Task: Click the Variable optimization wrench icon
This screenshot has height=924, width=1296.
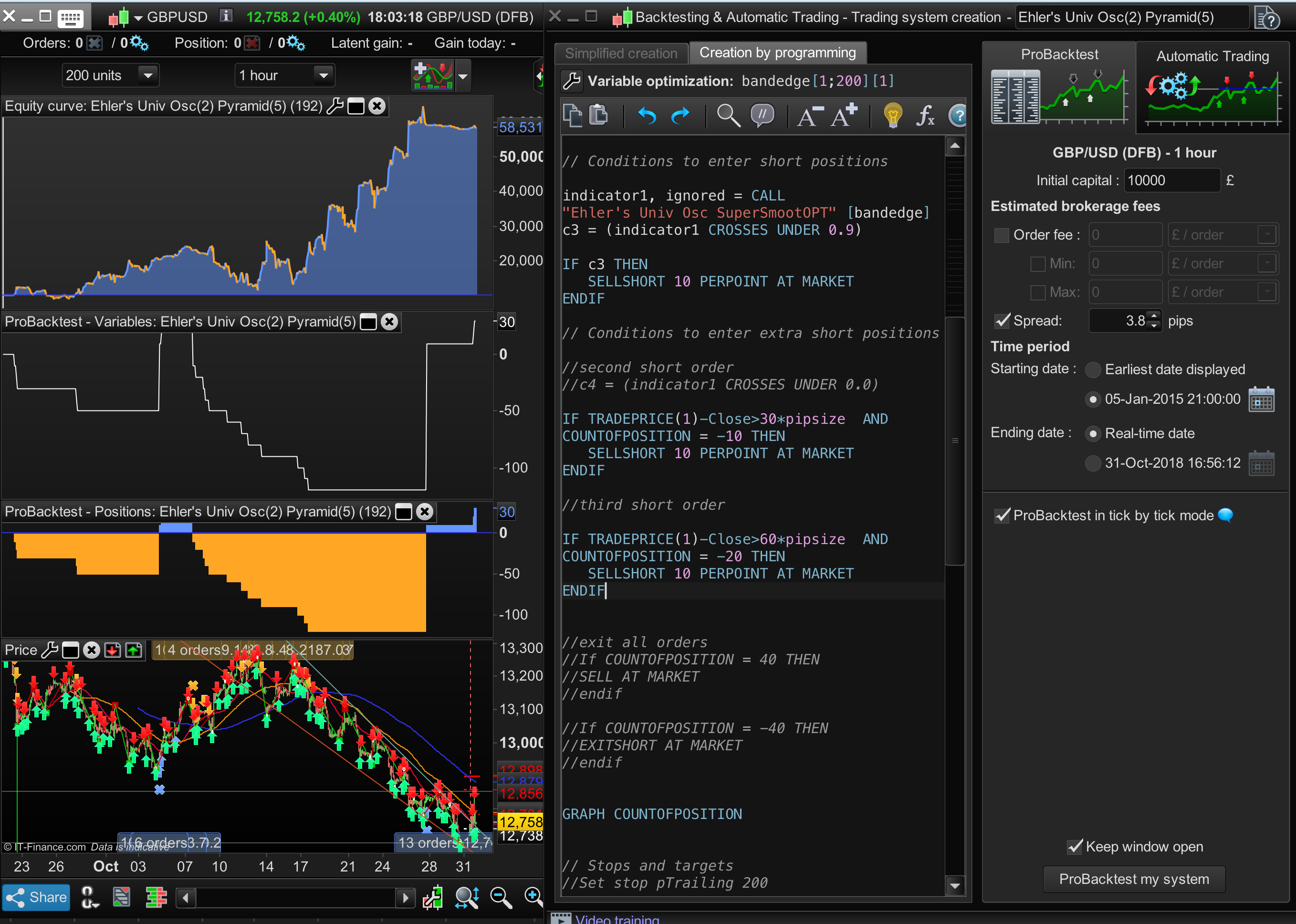Action: (x=572, y=81)
